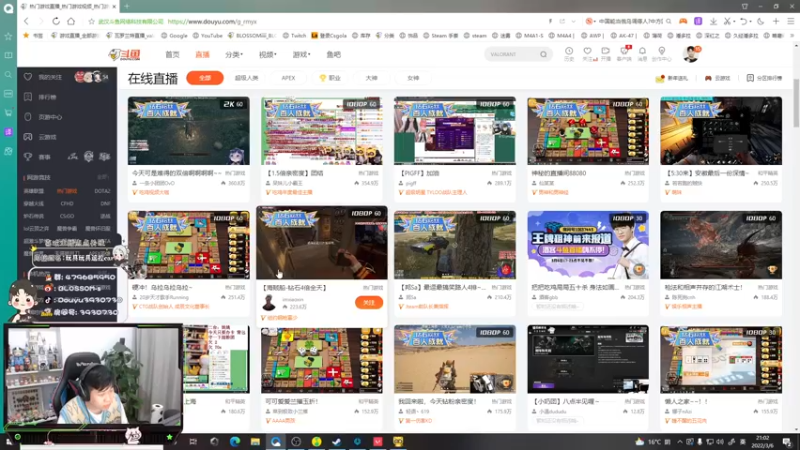The image size is (800, 450).
Task: Select the APEX filter tab
Action: pyautogui.click(x=288, y=78)
